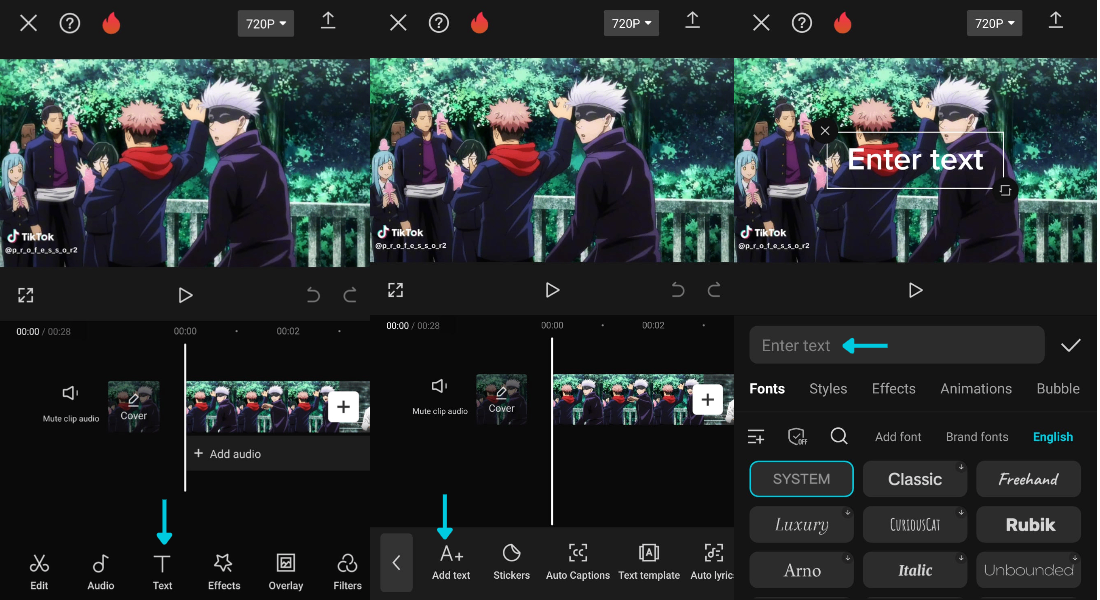Open the Text tool in left panel
This screenshot has height=600, width=1100.
point(162,572)
